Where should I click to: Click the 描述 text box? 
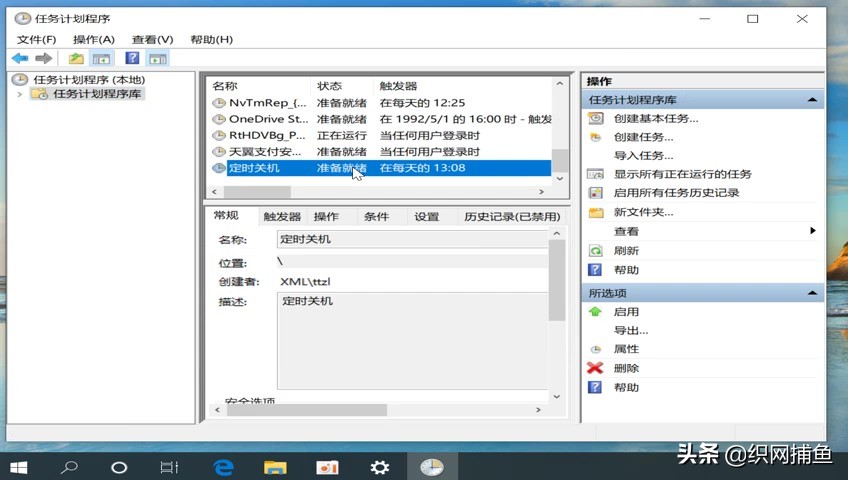coord(413,341)
